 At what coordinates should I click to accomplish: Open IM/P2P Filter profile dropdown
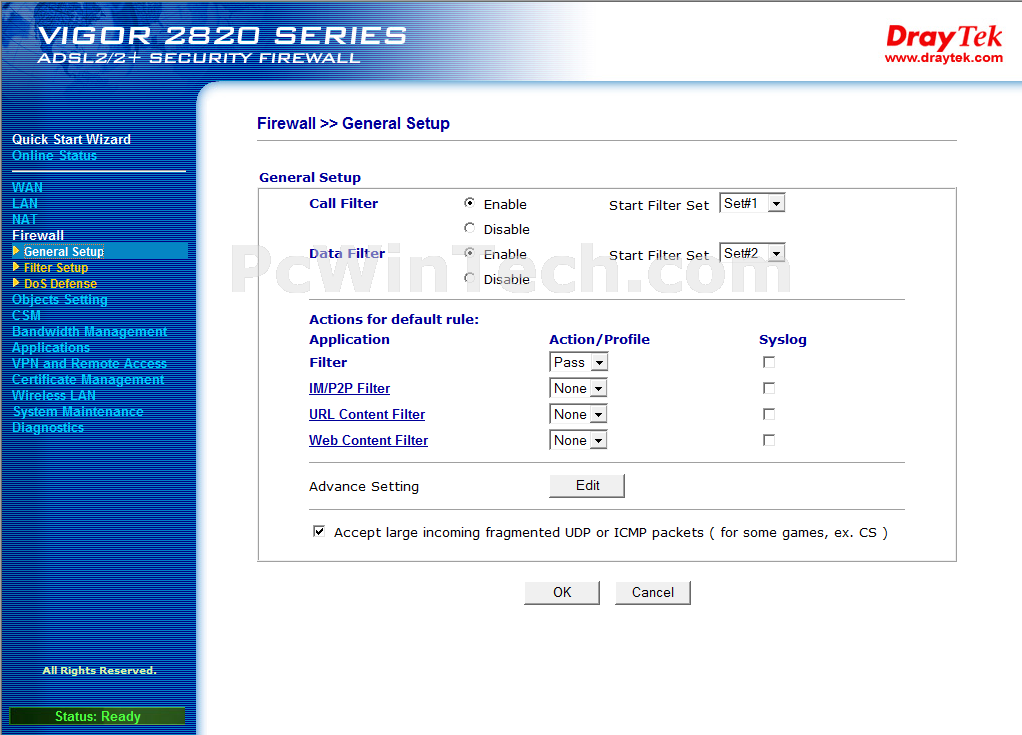click(579, 388)
